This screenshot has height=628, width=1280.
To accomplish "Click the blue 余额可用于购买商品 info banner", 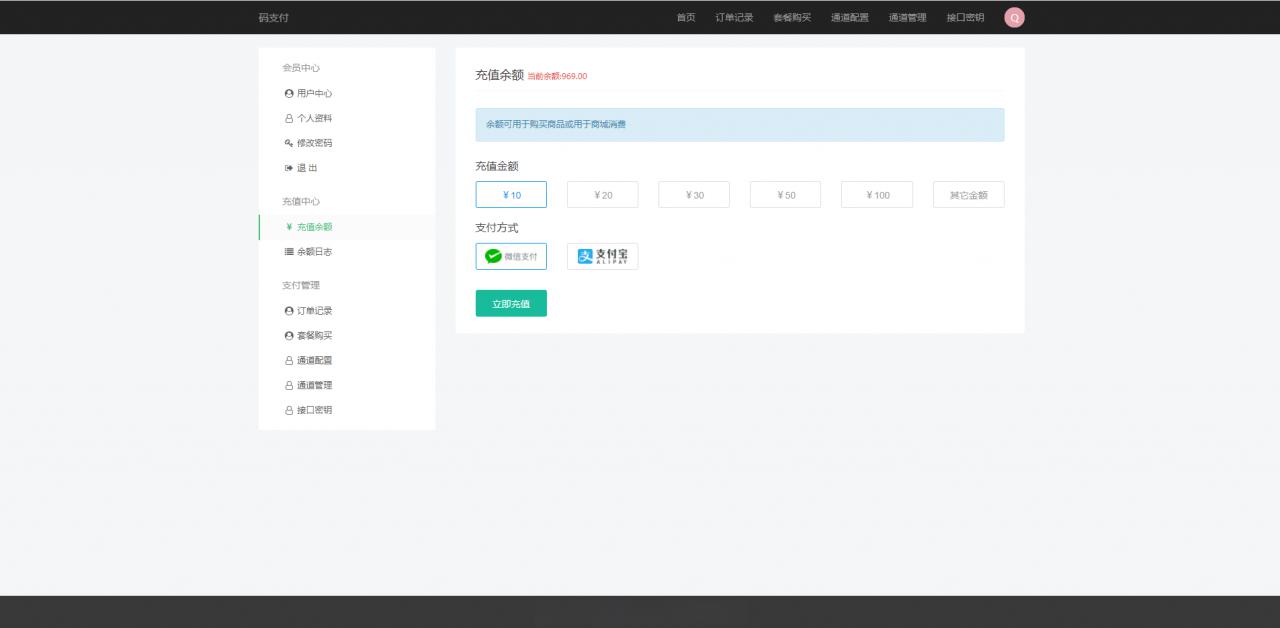I will tap(740, 125).
